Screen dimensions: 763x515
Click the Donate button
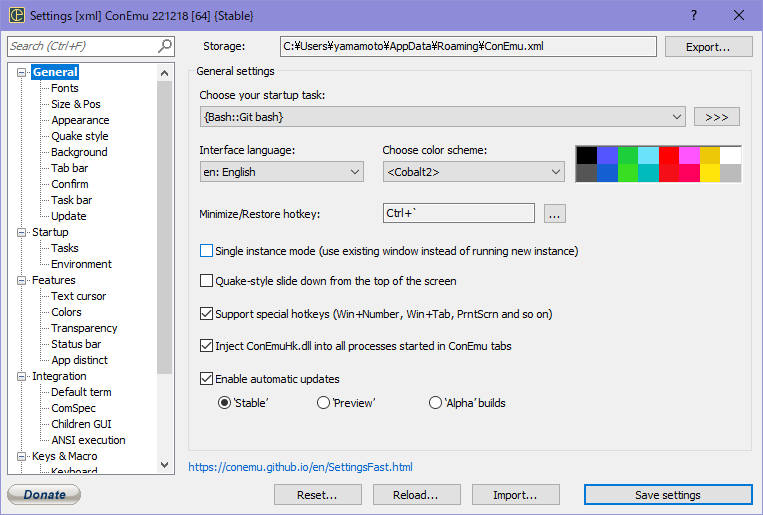(44, 495)
